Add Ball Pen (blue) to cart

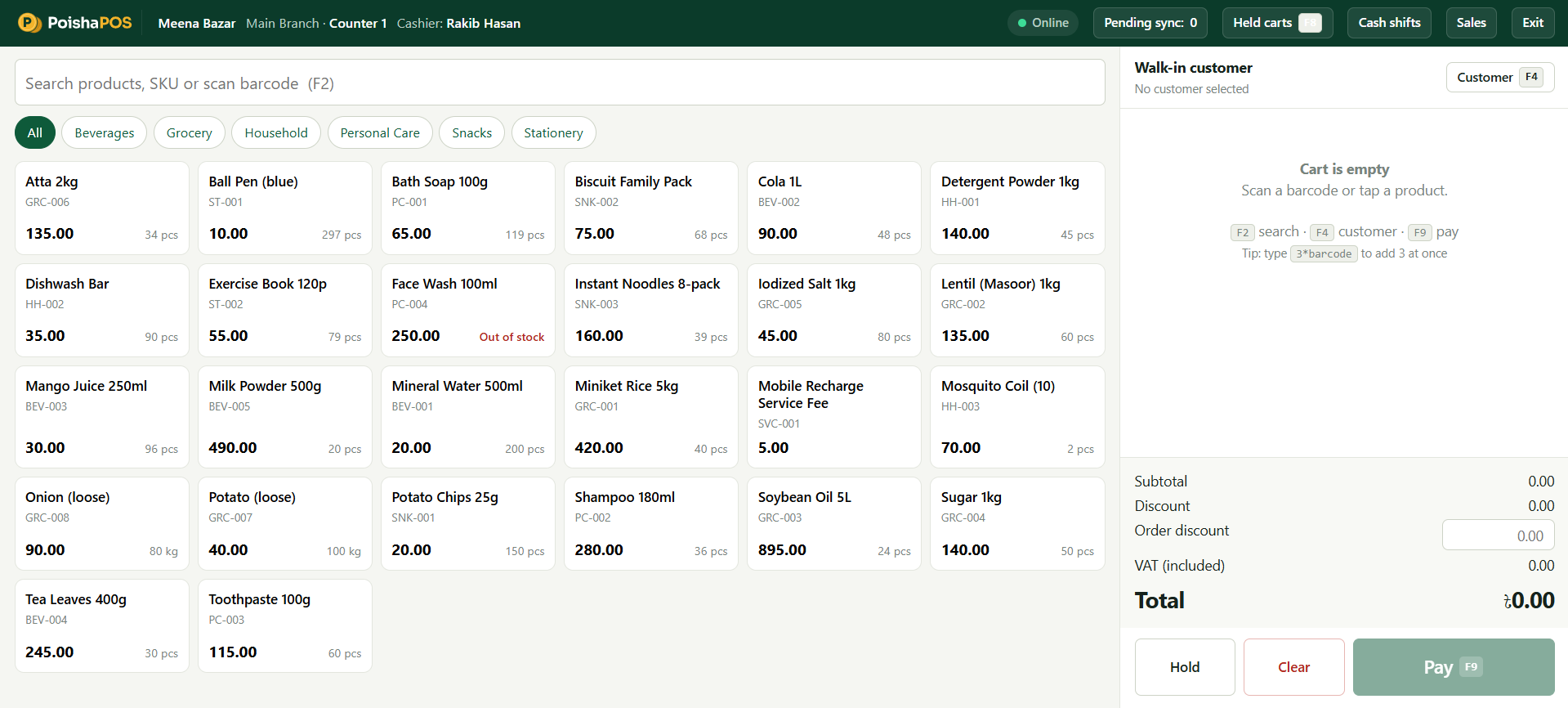click(x=285, y=208)
